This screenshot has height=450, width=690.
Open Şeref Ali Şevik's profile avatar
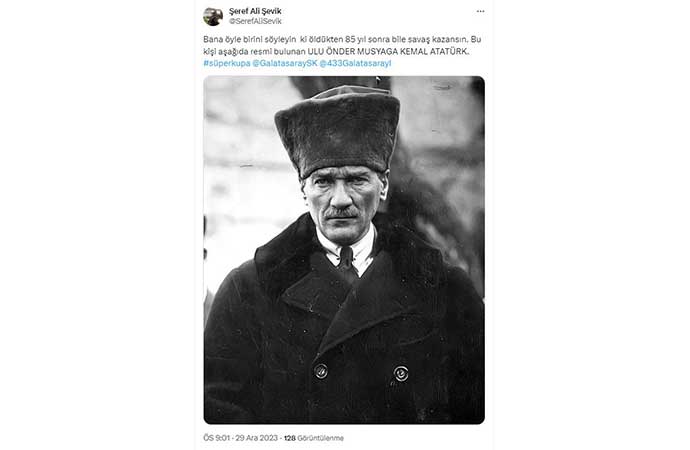[x=213, y=16]
